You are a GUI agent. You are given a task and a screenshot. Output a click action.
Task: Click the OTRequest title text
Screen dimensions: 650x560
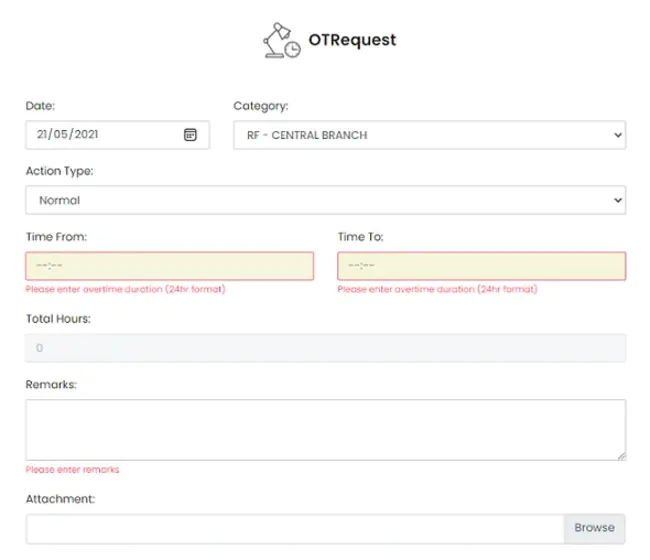click(x=352, y=40)
